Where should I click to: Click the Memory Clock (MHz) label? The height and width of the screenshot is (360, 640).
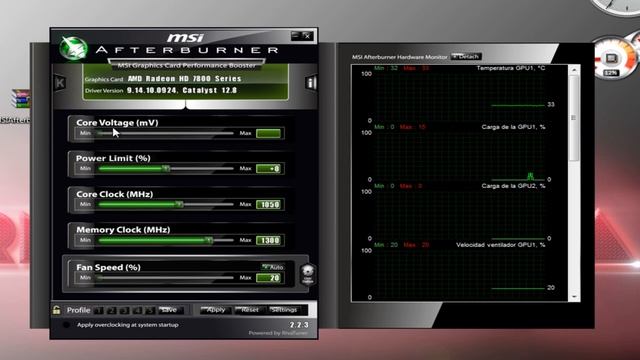click(123, 230)
